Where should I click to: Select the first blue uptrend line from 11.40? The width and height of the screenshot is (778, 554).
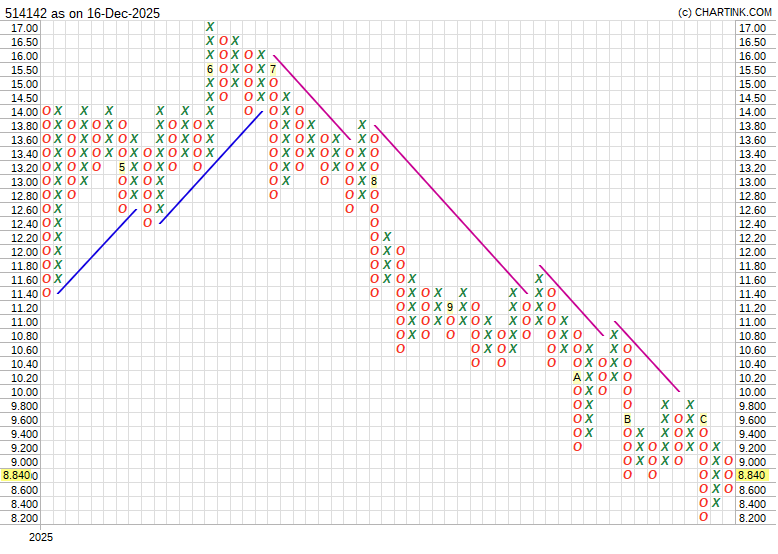97,250
